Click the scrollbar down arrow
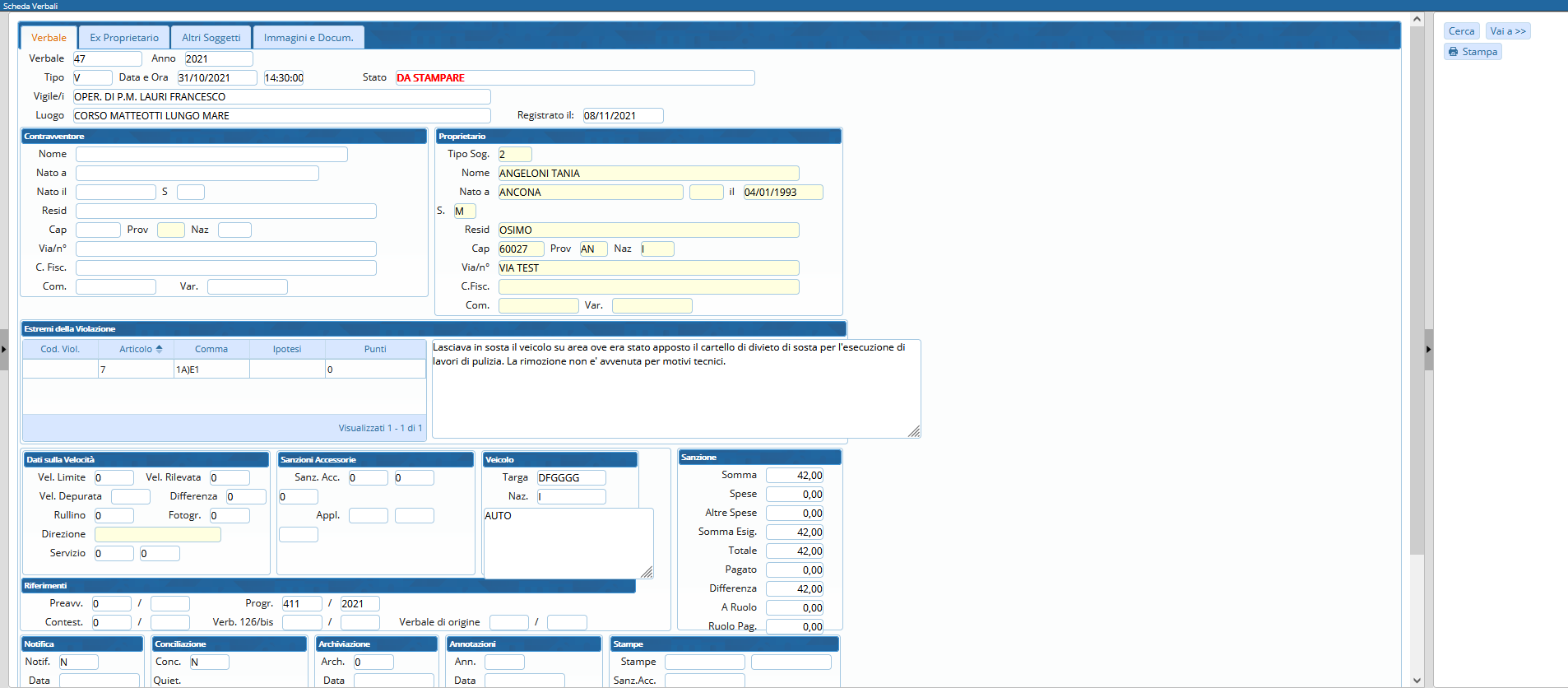1568x688 pixels. (1417, 681)
